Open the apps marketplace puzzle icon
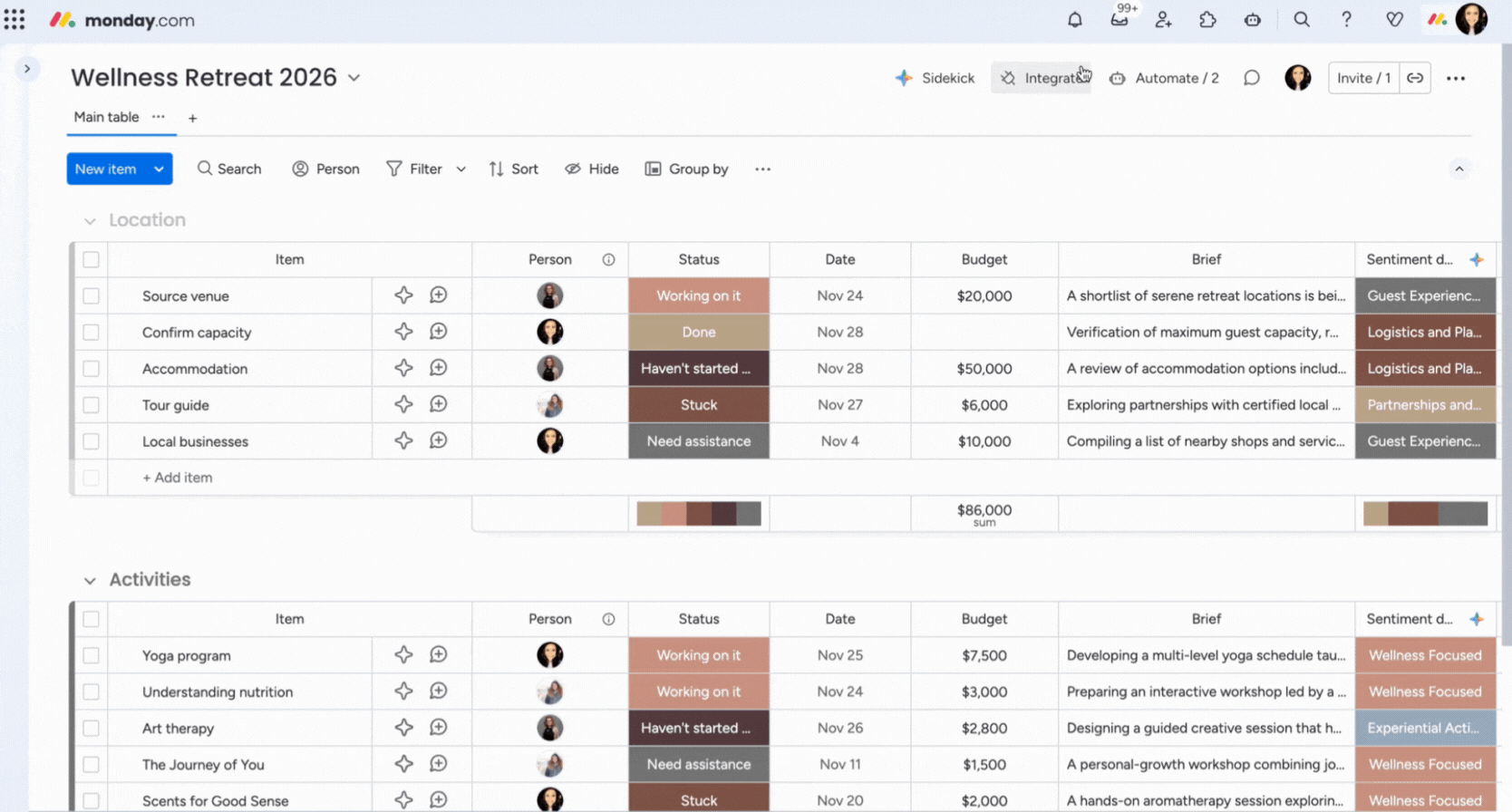Image resolution: width=1512 pixels, height=812 pixels. tap(1207, 20)
